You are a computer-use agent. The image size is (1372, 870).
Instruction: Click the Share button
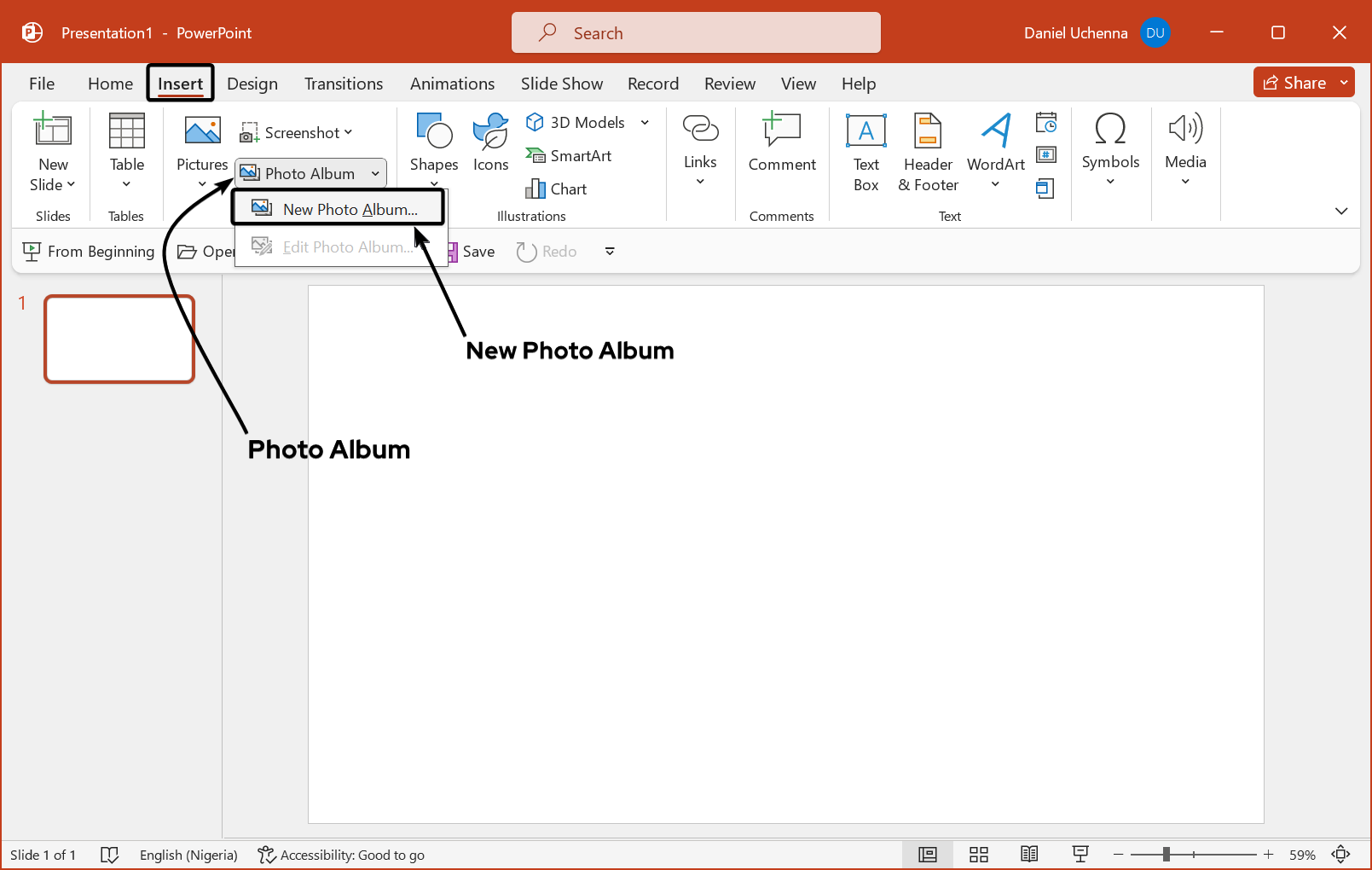tap(1294, 83)
